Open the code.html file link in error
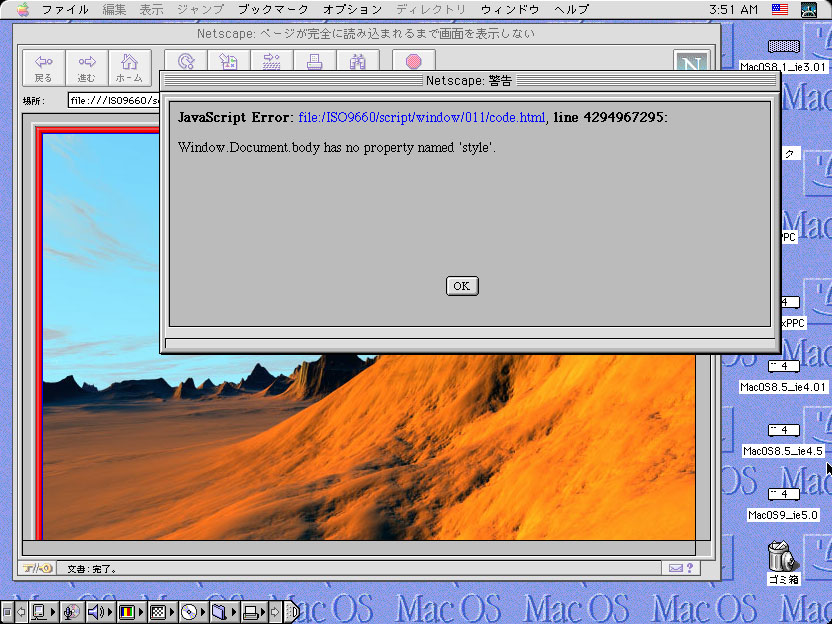Viewport: 832px width, 624px height. 422,117
